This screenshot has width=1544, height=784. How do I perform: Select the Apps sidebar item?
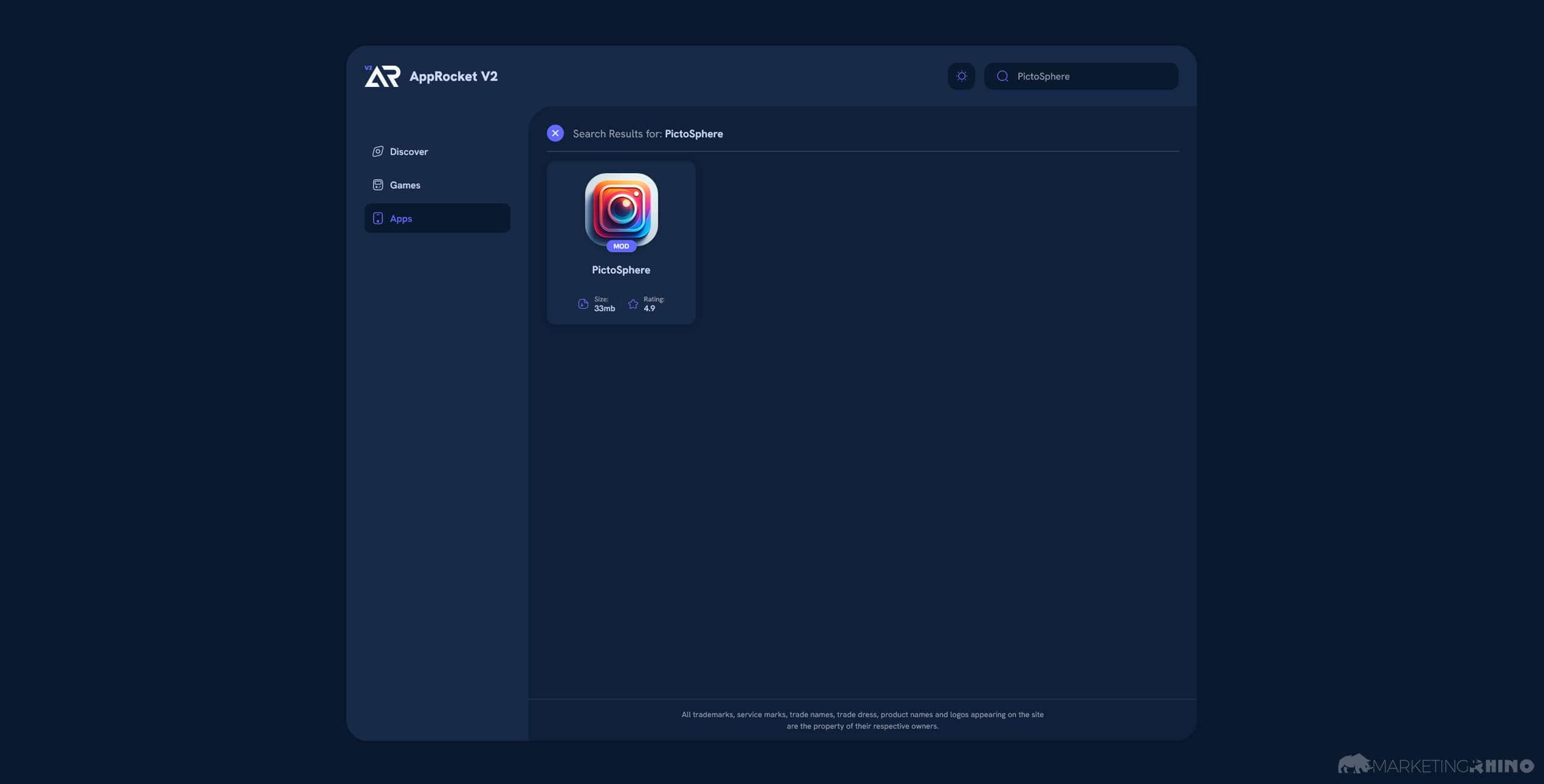400,218
